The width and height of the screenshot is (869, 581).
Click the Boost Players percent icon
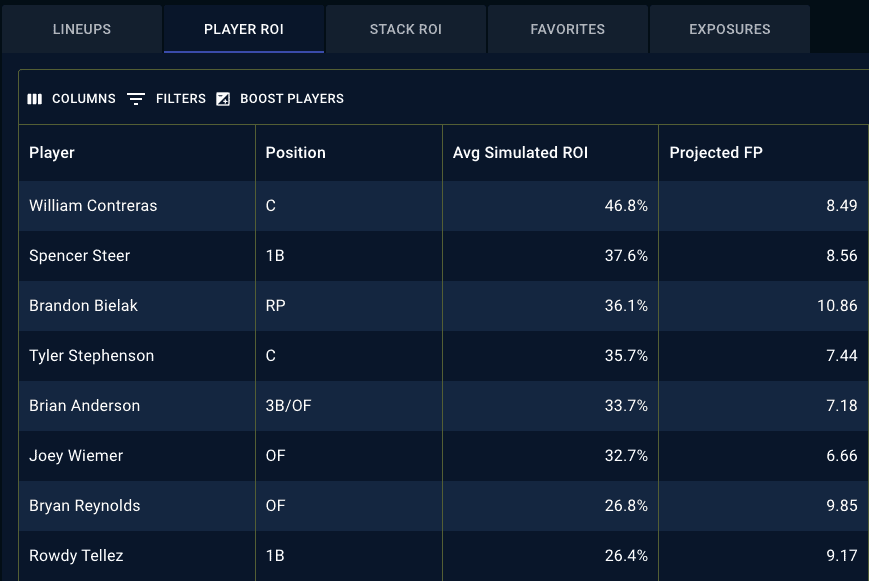(223, 99)
